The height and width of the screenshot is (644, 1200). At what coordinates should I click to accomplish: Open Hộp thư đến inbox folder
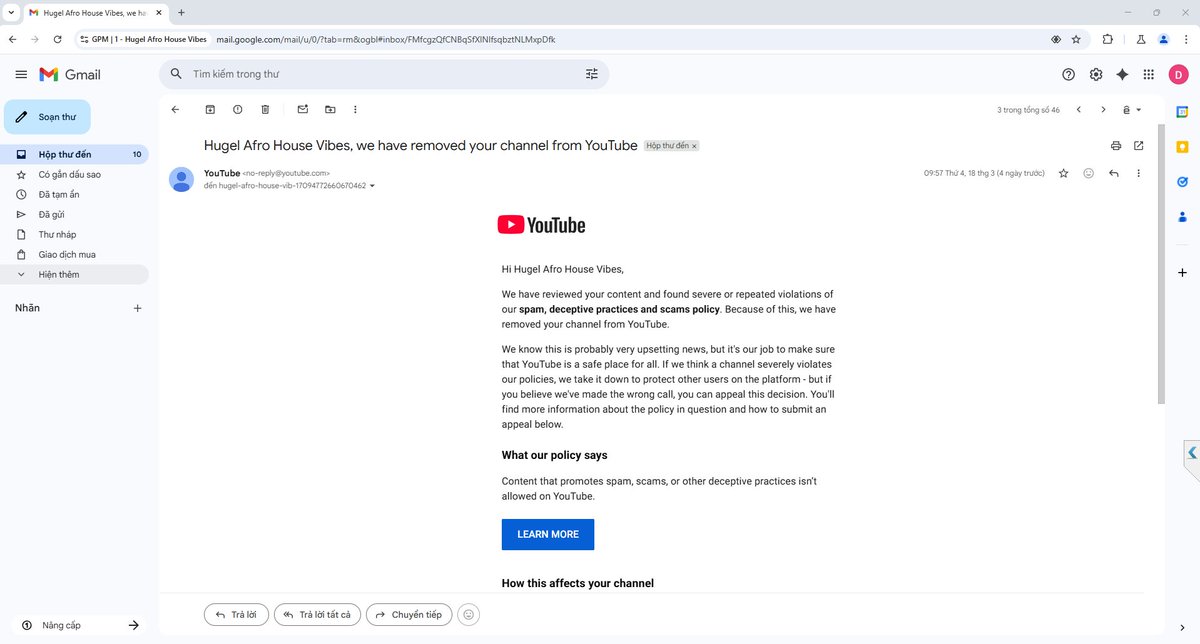pyautogui.click(x=74, y=154)
